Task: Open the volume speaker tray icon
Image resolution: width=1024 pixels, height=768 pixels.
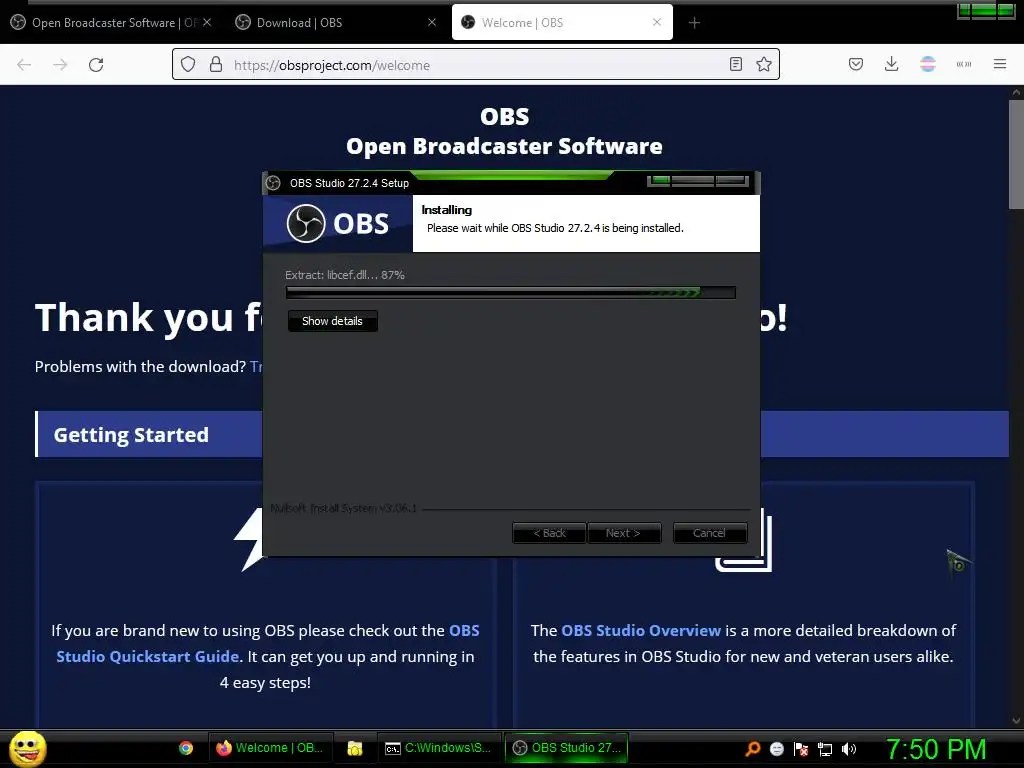Action: pyautogui.click(x=849, y=749)
